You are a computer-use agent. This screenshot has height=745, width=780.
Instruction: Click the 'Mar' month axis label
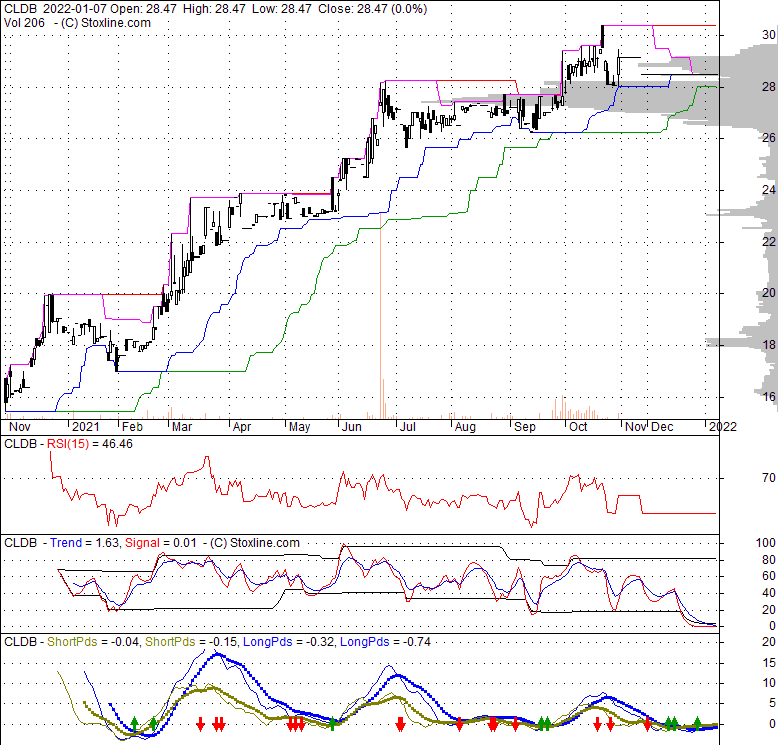(x=182, y=427)
